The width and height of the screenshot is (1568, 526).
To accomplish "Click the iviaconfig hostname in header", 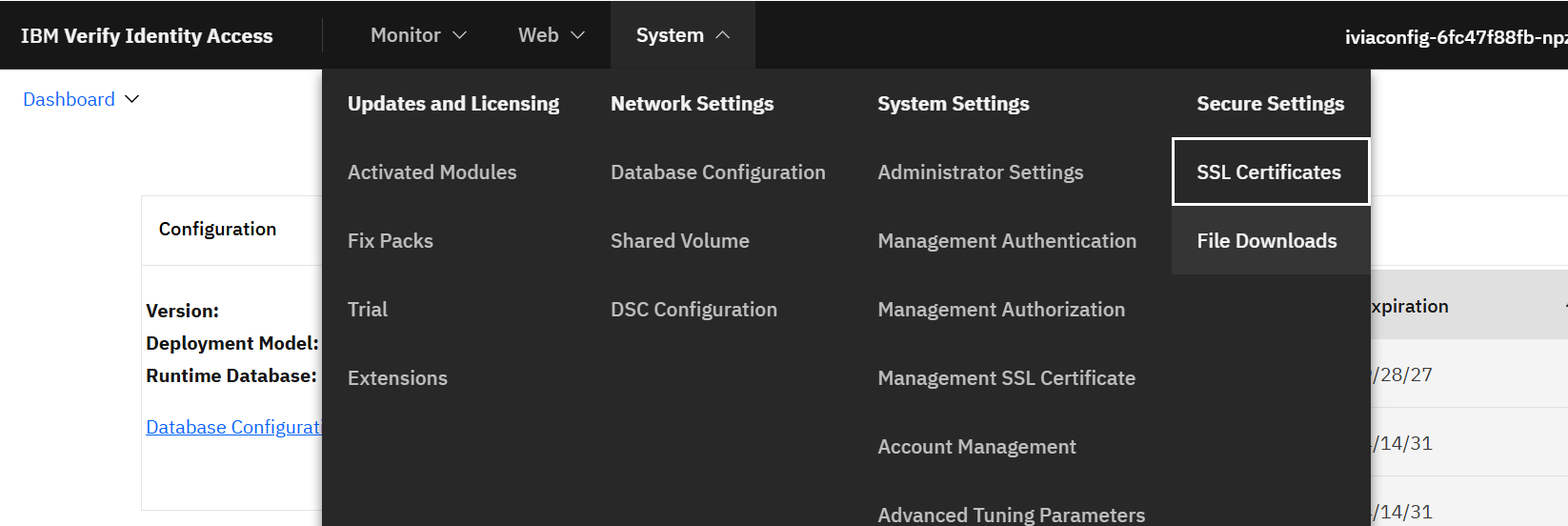I will pyautogui.click(x=1456, y=37).
